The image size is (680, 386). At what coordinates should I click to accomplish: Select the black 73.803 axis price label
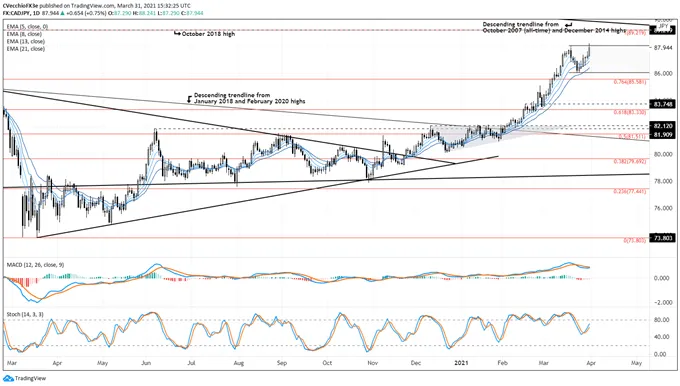[x=662, y=238]
